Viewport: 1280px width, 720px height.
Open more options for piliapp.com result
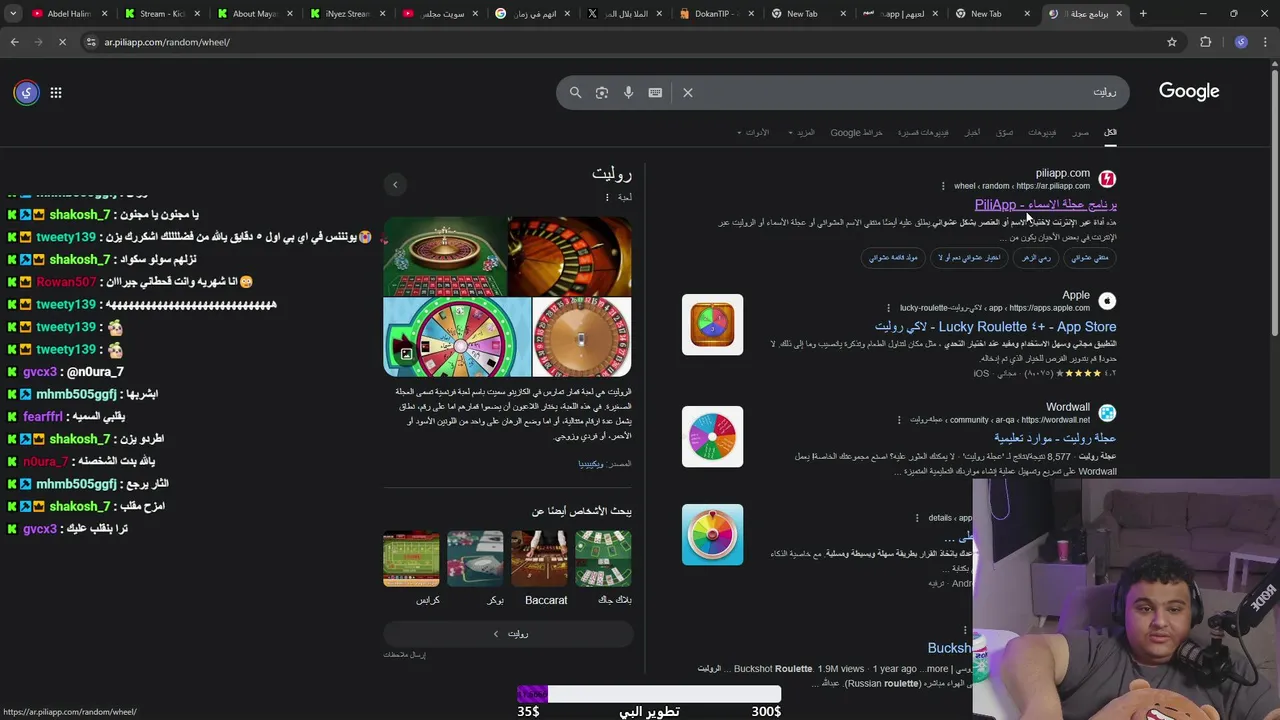pyautogui.click(x=943, y=186)
